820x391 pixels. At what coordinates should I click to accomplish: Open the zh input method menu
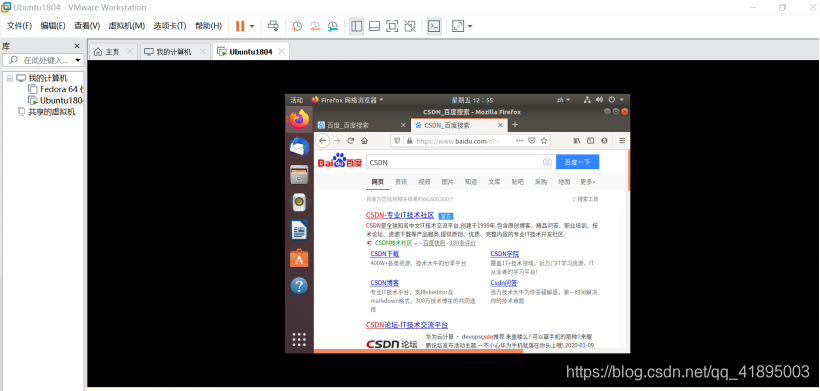pos(563,99)
